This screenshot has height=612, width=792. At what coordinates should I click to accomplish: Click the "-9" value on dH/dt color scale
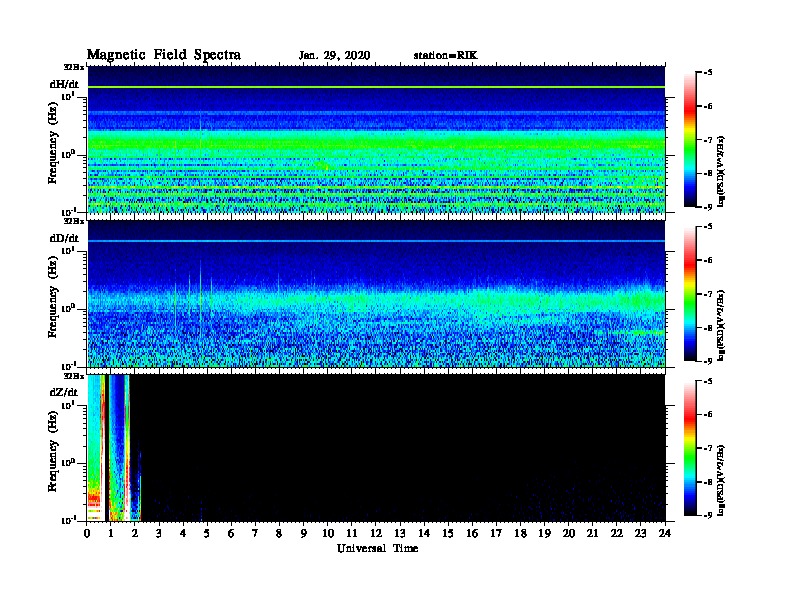(x=708, y=207)
